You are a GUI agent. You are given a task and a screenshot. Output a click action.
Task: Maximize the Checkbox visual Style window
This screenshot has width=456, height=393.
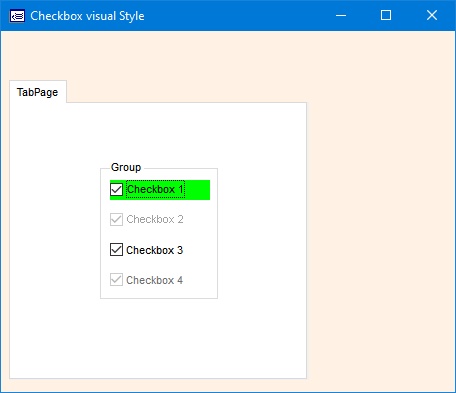pos(386,15)
